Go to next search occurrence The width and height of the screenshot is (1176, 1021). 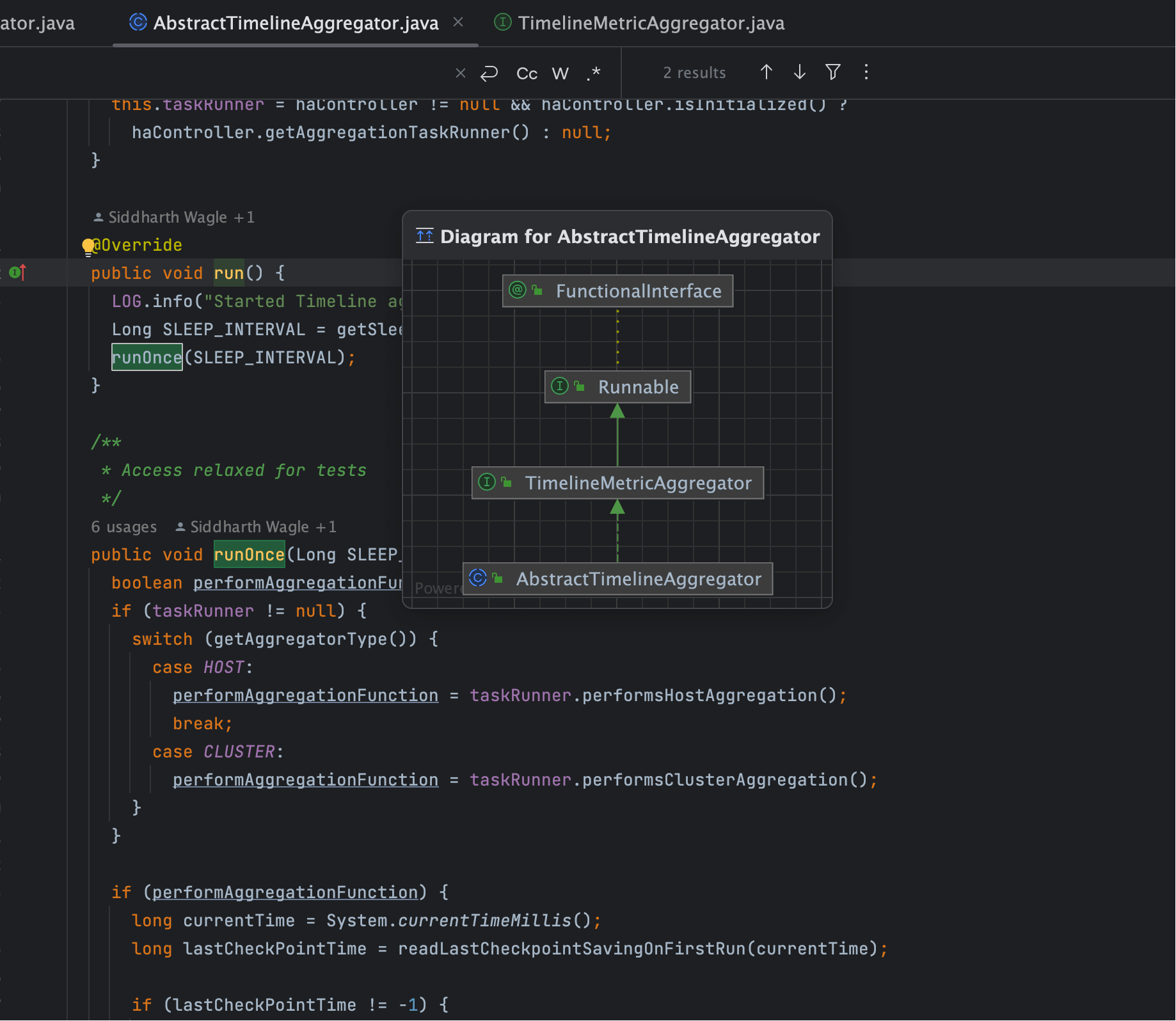click(x=799, y=72)
